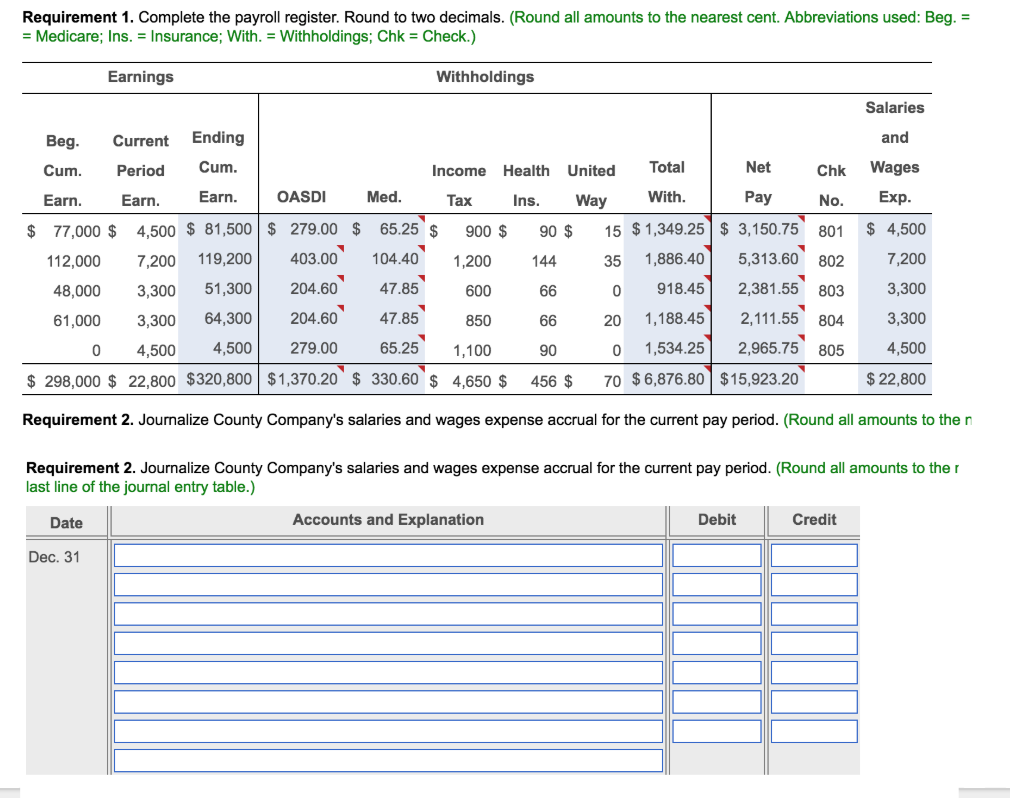This screenshot has width=1010, height=798.
Task: Select the Chk No. 801 cell
Action: [x=831, y=230]
